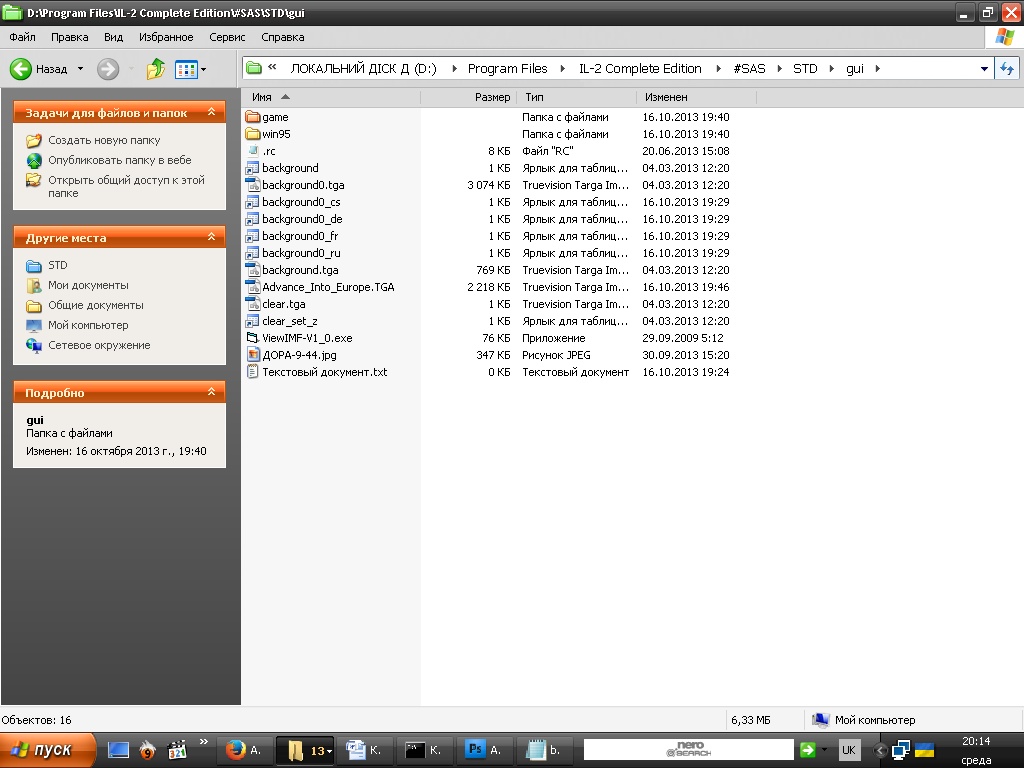Collapse the Задачи для файлов и папок panel
Viewport: 1024px width, 768px height.
click(212, 112)
